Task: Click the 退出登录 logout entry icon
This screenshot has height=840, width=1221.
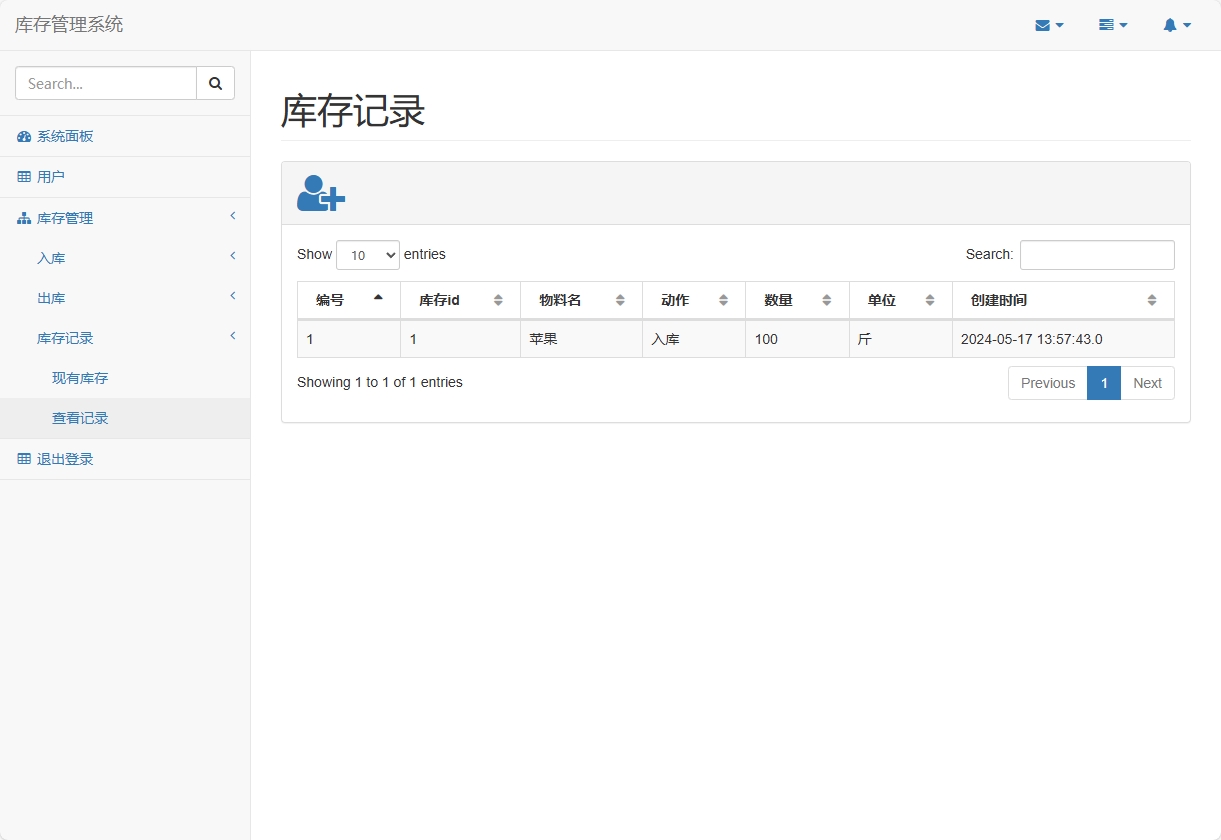Action: pos(21,458)
